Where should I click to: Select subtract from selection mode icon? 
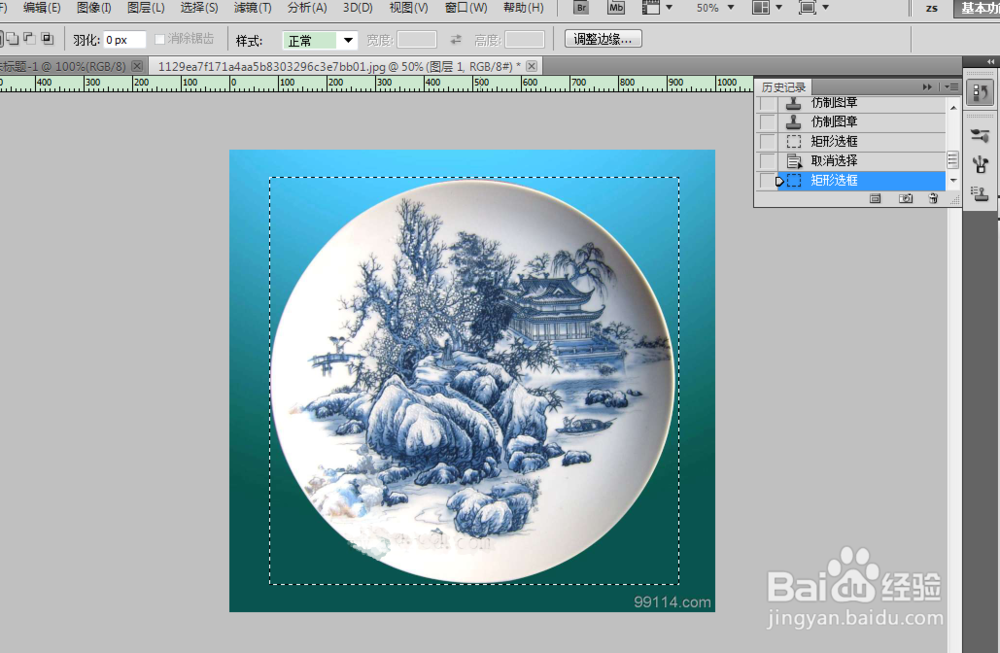click(x=29, y=39)
